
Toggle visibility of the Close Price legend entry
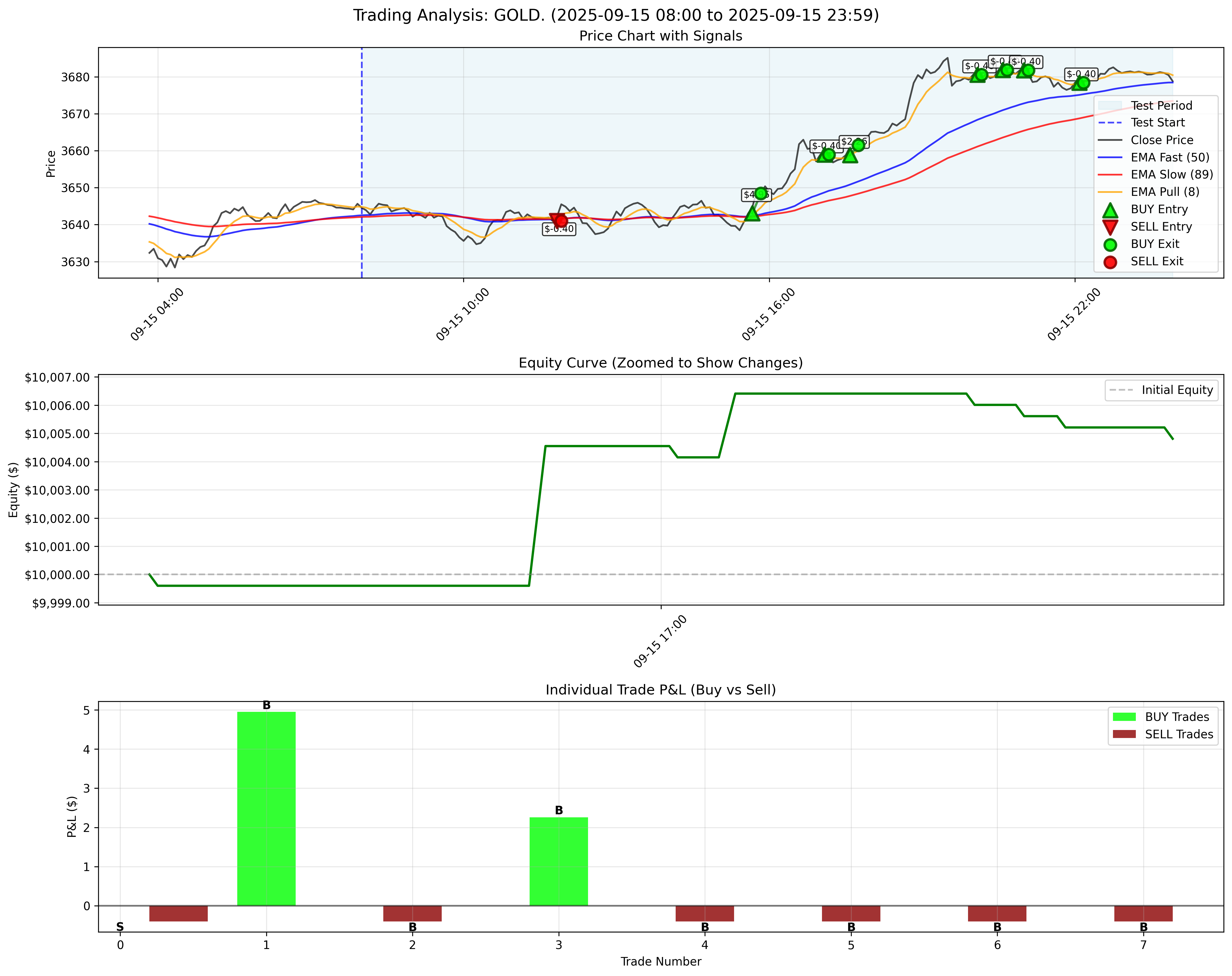tap(1162, 140)
